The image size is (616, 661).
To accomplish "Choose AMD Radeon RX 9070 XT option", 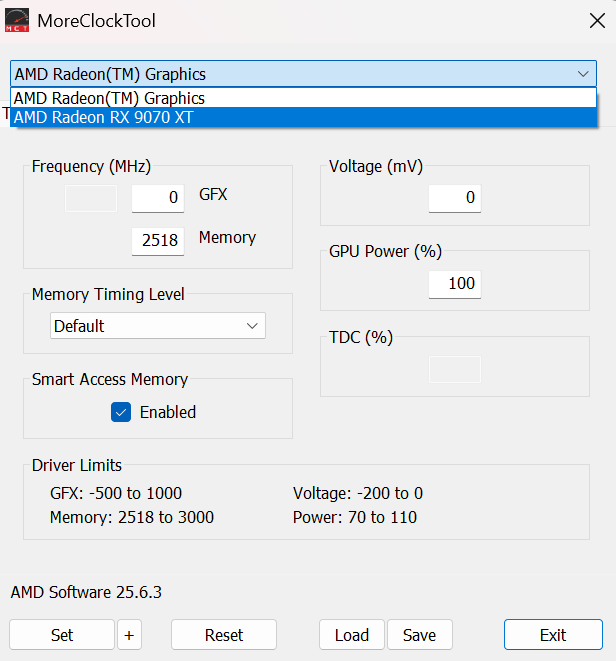I will [x=303, y=117].
